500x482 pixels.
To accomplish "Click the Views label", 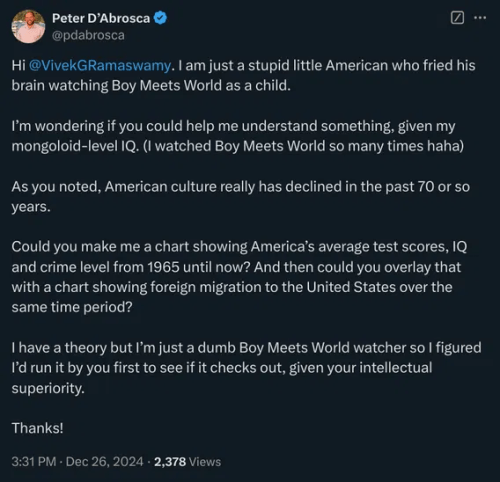I will (205, 462).
